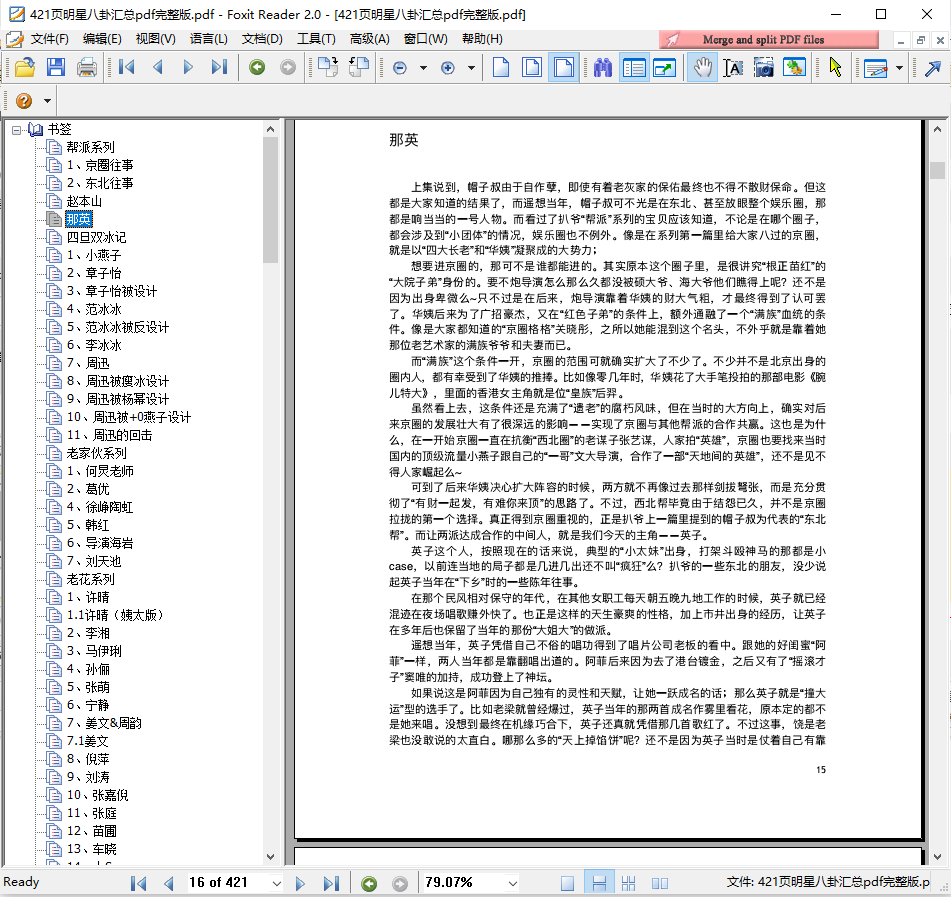Select the Hand tool
Viewport: 951px width, 897px height.
pos(703,68)
